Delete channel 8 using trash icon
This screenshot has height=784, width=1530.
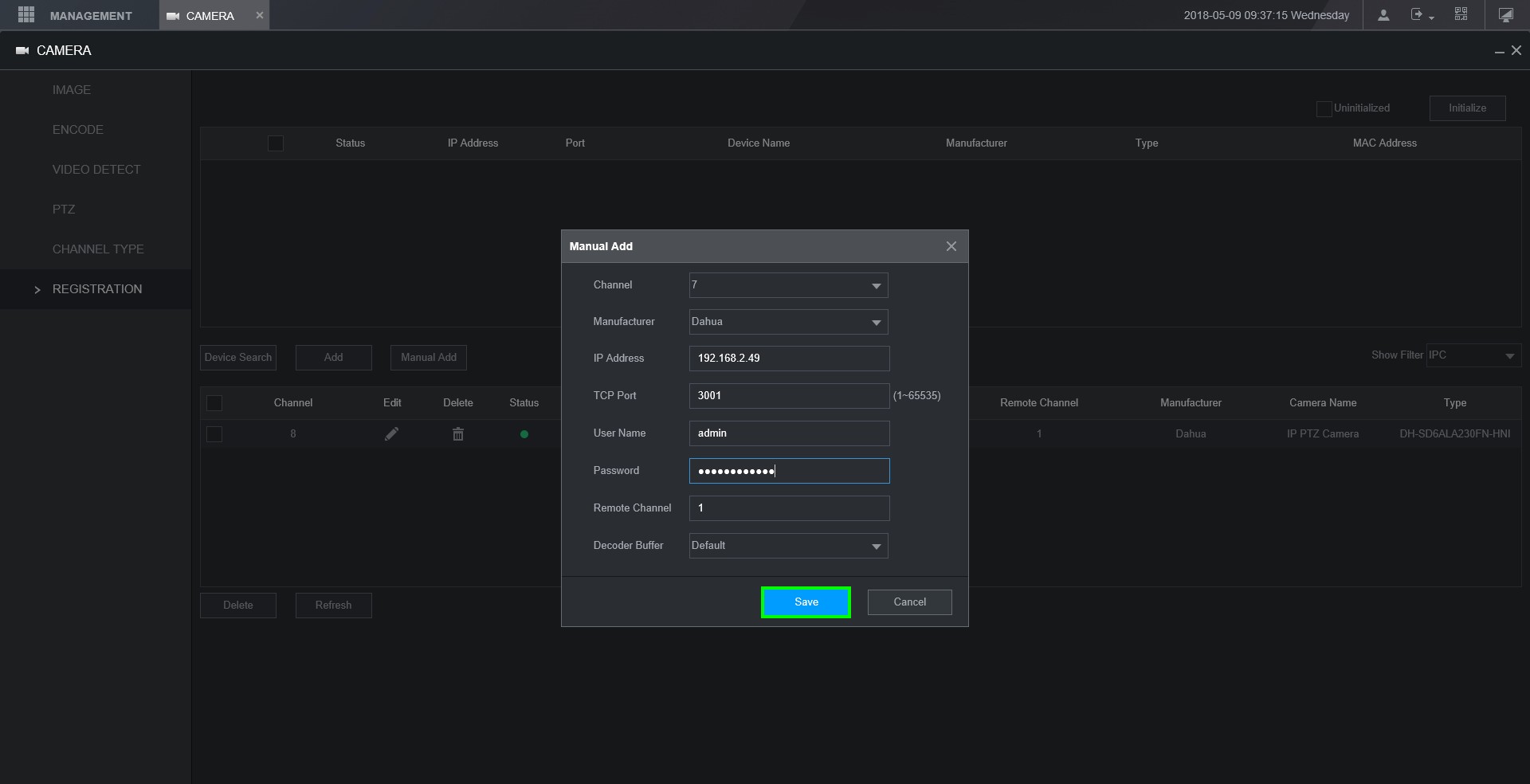tap(458, 434)
